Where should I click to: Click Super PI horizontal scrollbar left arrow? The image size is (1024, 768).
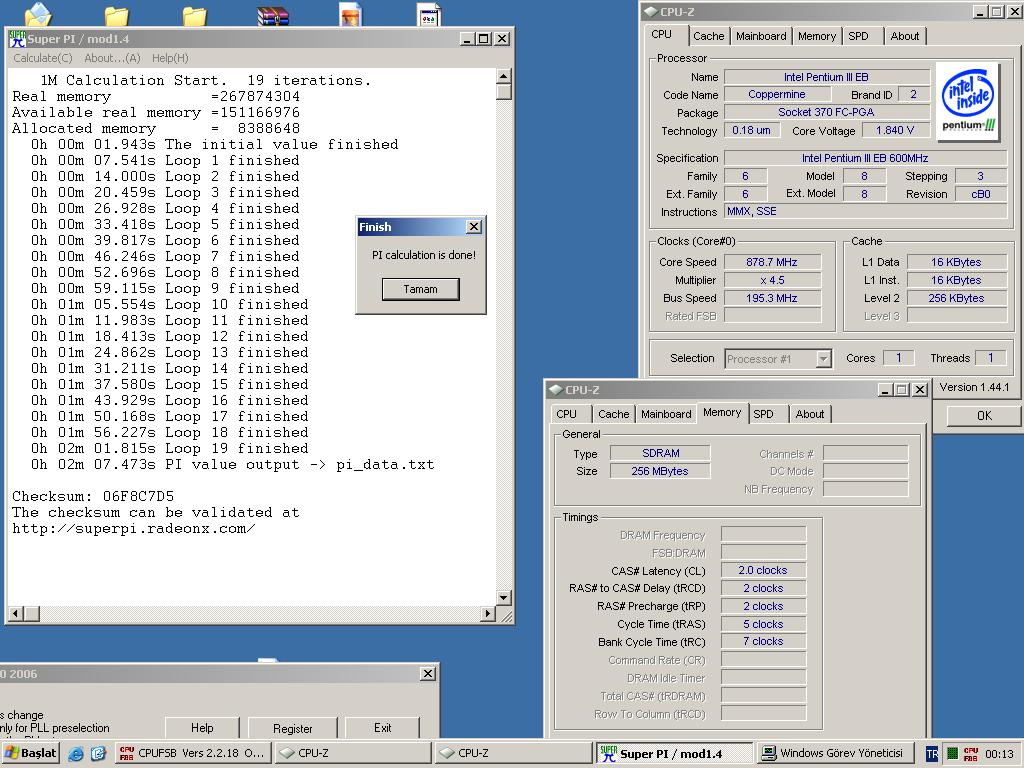click(16, 613)
